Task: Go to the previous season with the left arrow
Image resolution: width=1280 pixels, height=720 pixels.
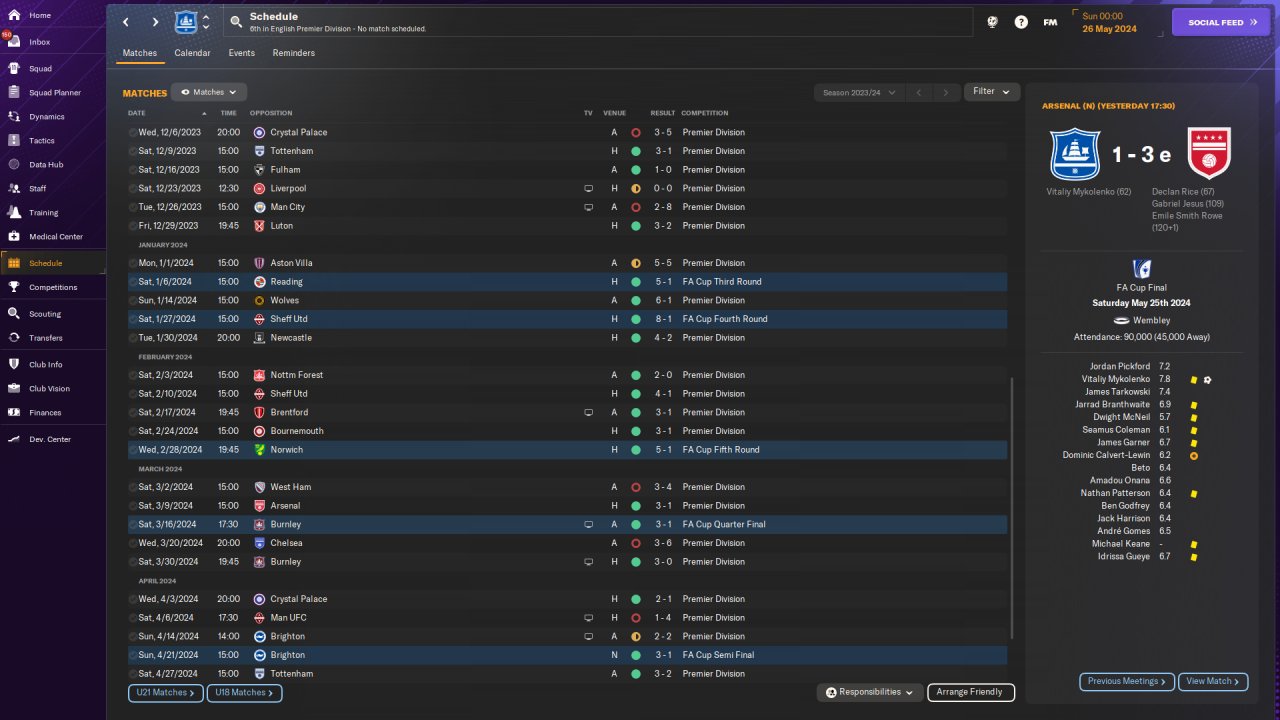Action: click(x=919, y=92)
